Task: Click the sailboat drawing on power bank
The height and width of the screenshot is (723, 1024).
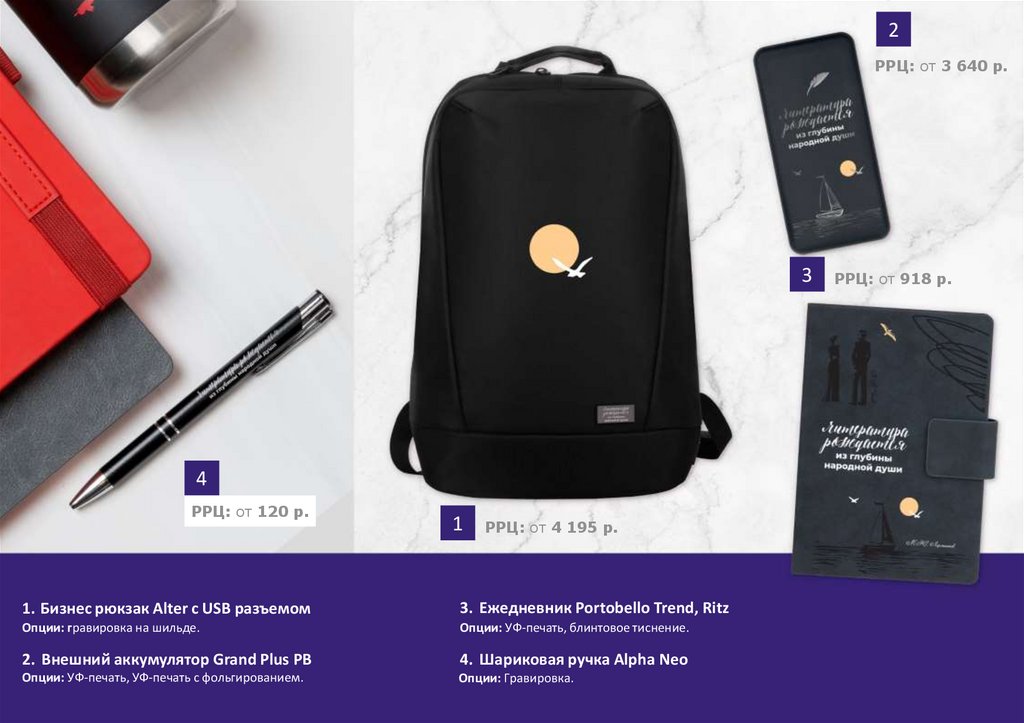Action: click(829, 197)
